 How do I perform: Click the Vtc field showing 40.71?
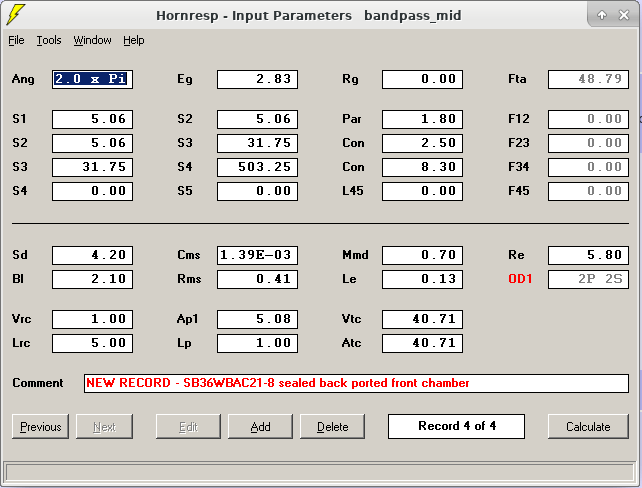point(422,319)
